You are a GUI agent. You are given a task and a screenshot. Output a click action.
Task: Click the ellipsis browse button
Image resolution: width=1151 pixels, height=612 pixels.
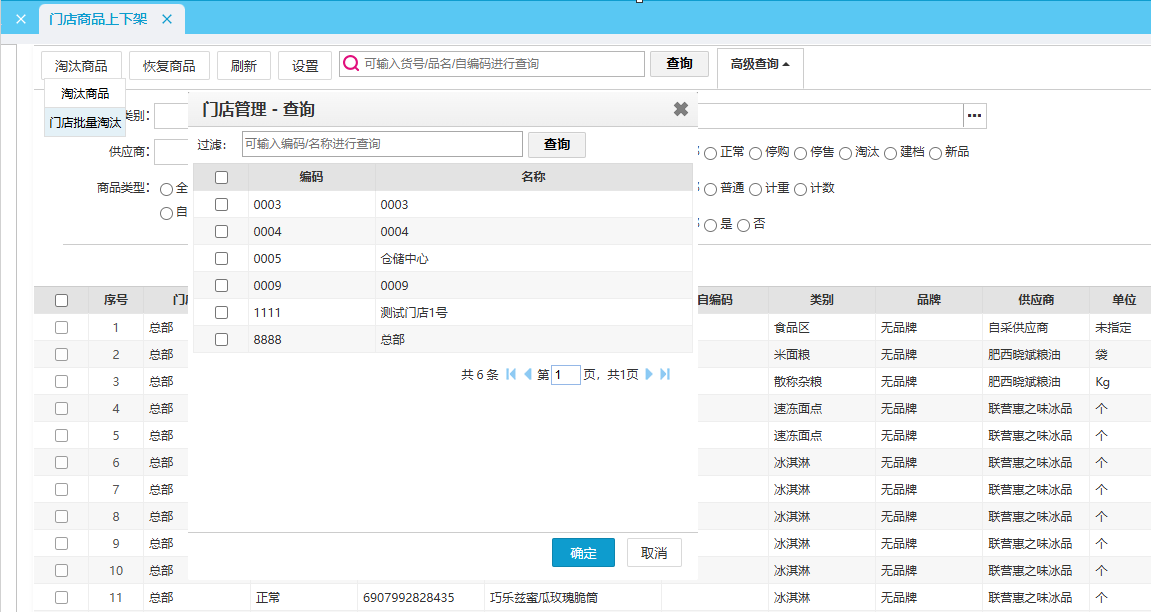point(975,116)
